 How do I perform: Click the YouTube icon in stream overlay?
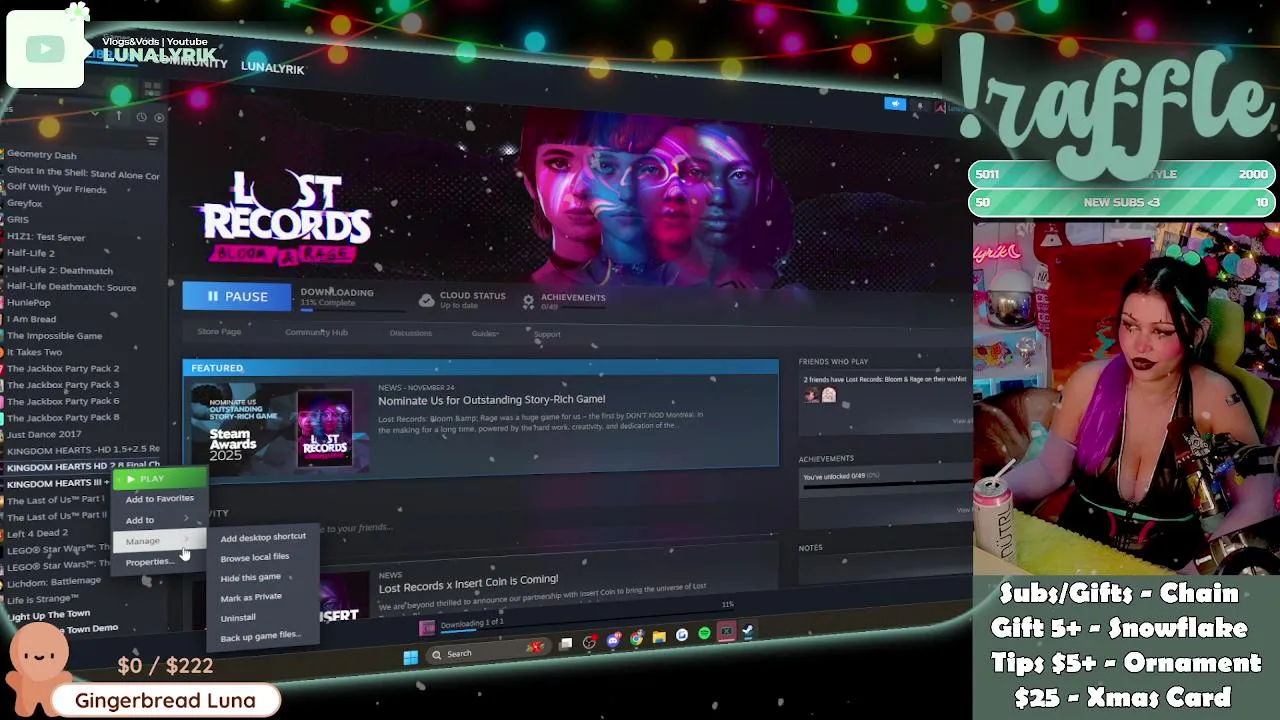coord(45,49)
